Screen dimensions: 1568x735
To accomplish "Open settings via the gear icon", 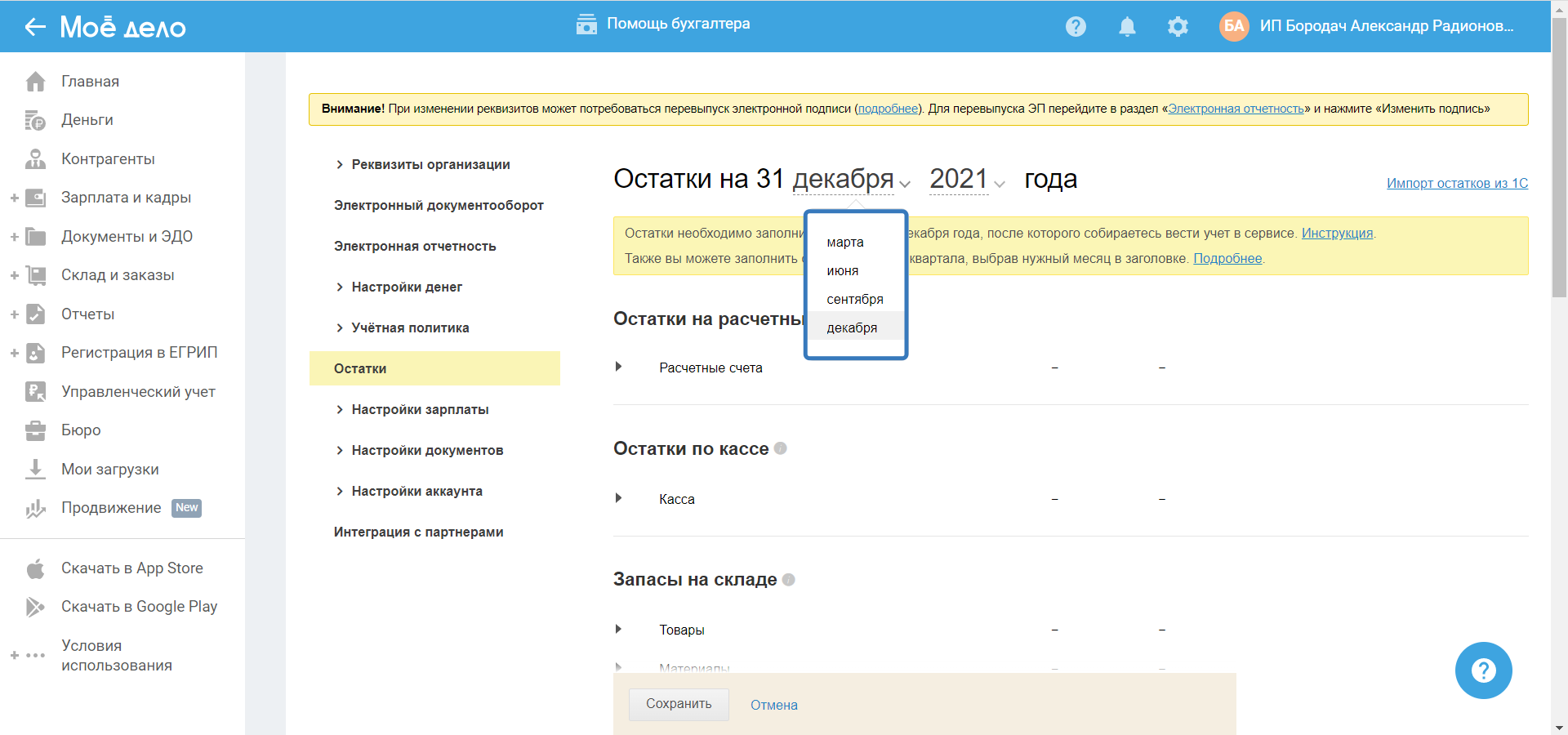I will [1178, 27].
